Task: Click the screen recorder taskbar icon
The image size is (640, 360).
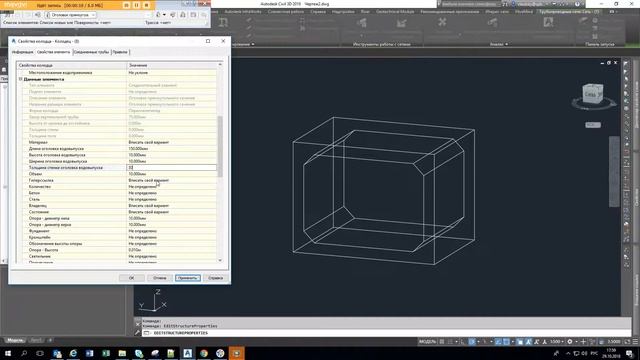Action: click(x=236, y=353)
